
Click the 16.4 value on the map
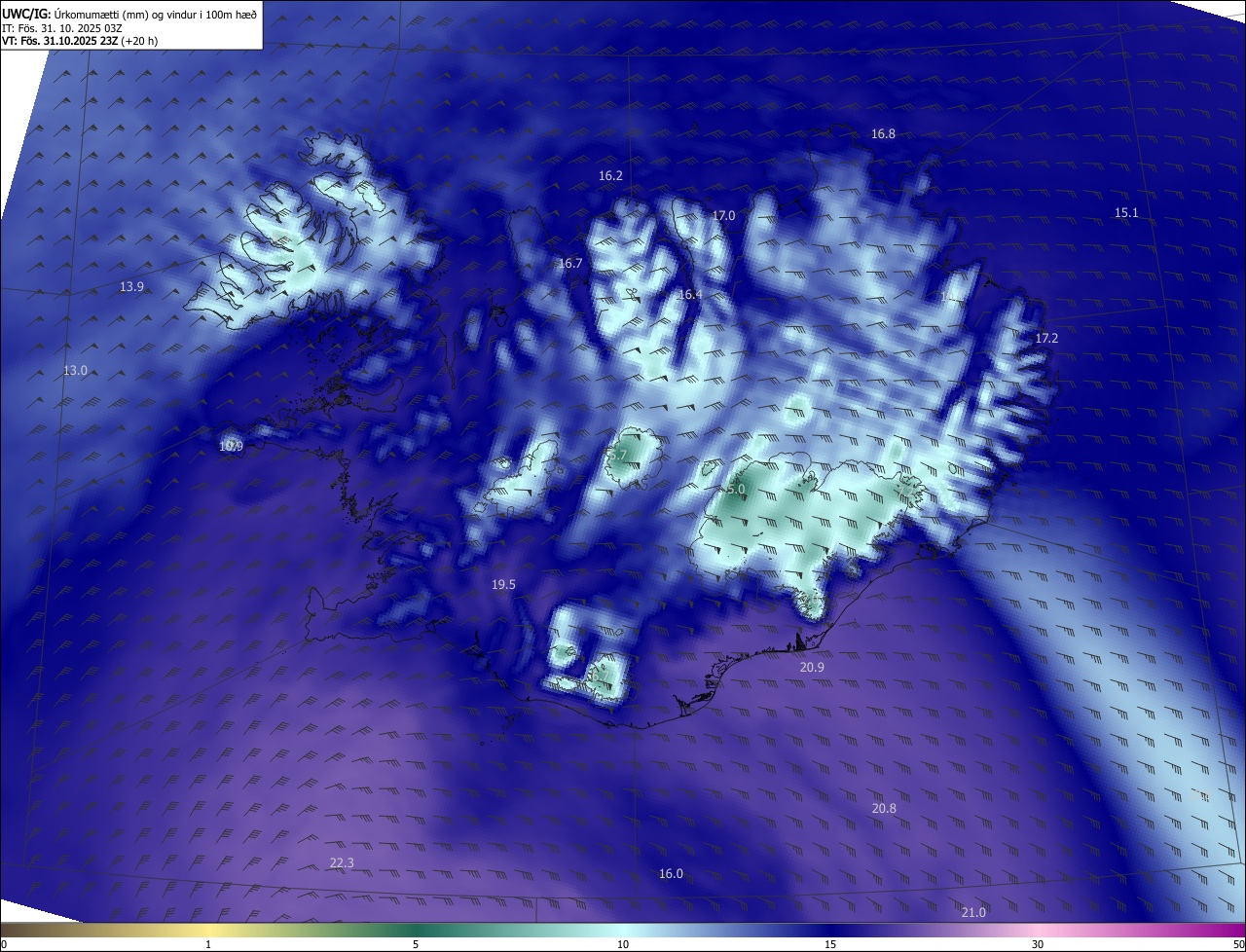(690, 295)
